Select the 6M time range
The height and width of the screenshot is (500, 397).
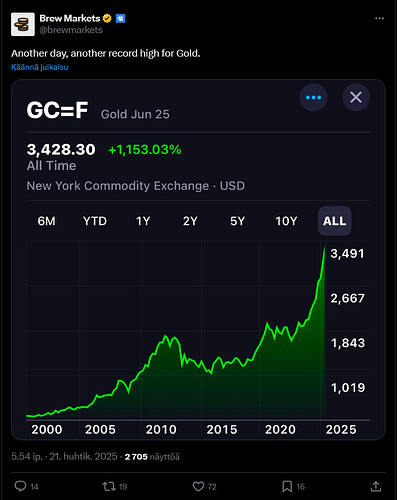(46, 221)
